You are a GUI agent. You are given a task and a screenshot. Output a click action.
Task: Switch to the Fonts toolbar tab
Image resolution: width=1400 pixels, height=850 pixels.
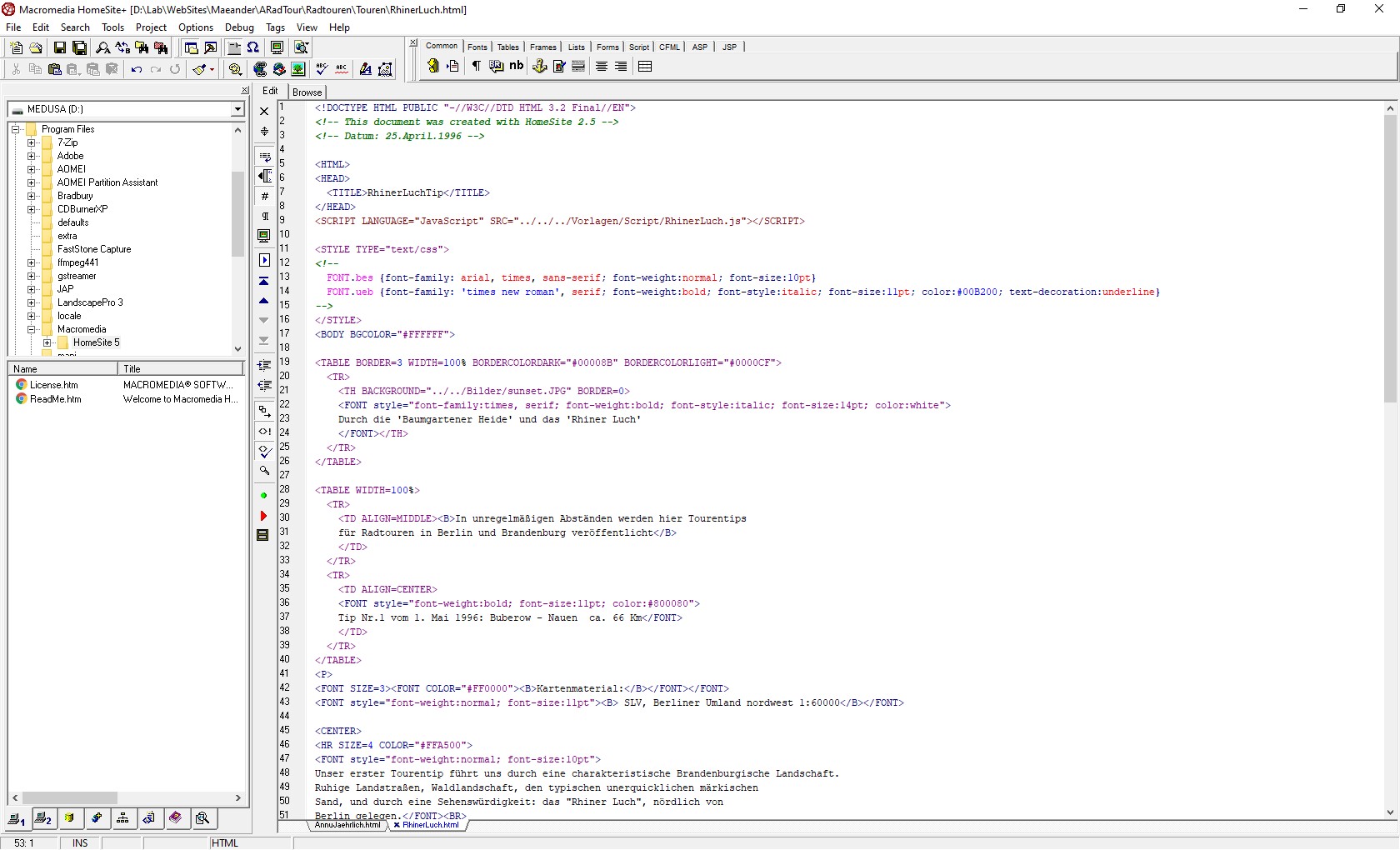coord(477,47)
